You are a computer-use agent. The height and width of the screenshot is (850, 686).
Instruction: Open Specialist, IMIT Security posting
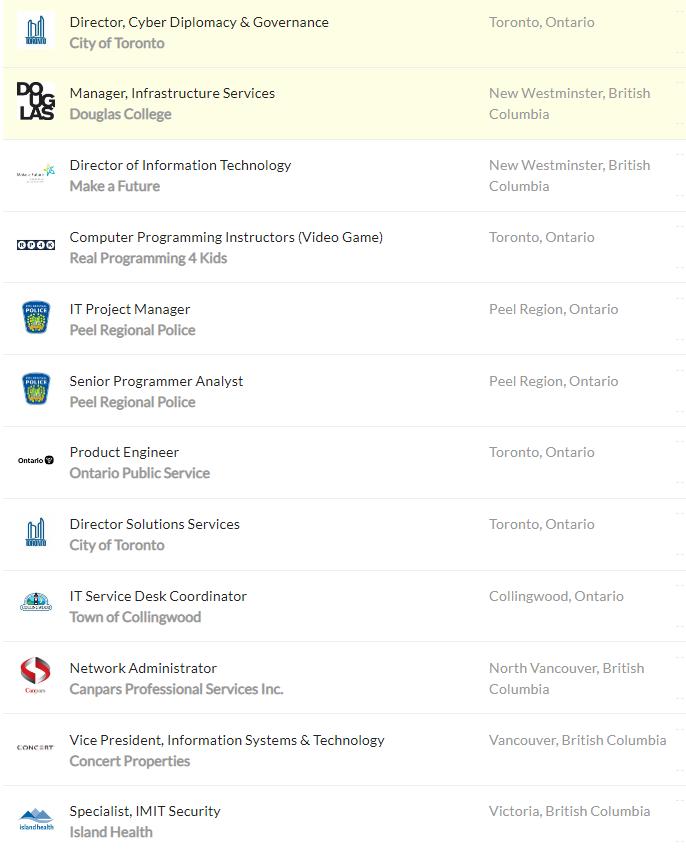coord(145,811)
